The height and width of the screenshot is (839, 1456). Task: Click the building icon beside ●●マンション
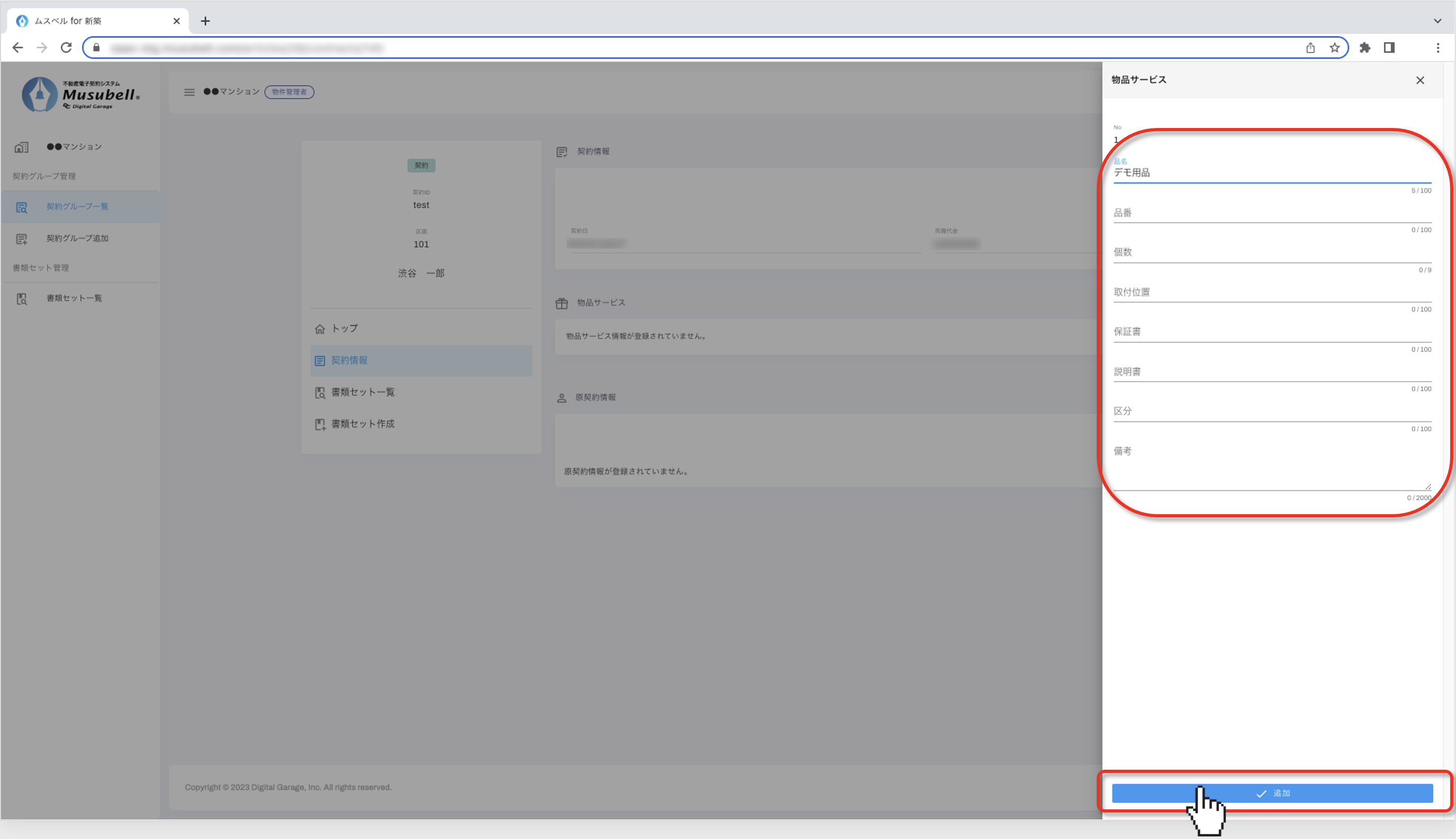22,148
